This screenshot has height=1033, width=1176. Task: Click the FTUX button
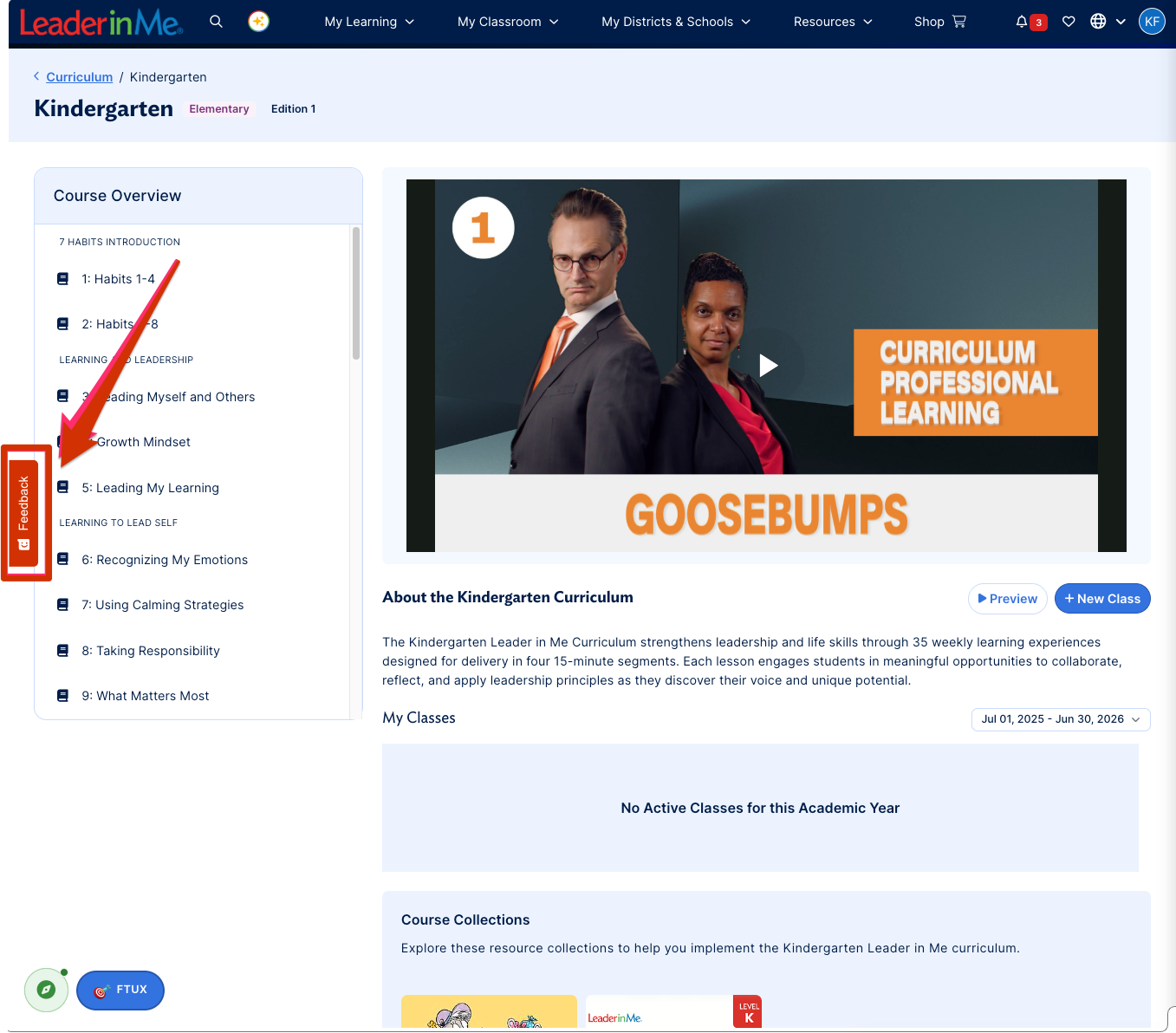click(x=120, y=990)
